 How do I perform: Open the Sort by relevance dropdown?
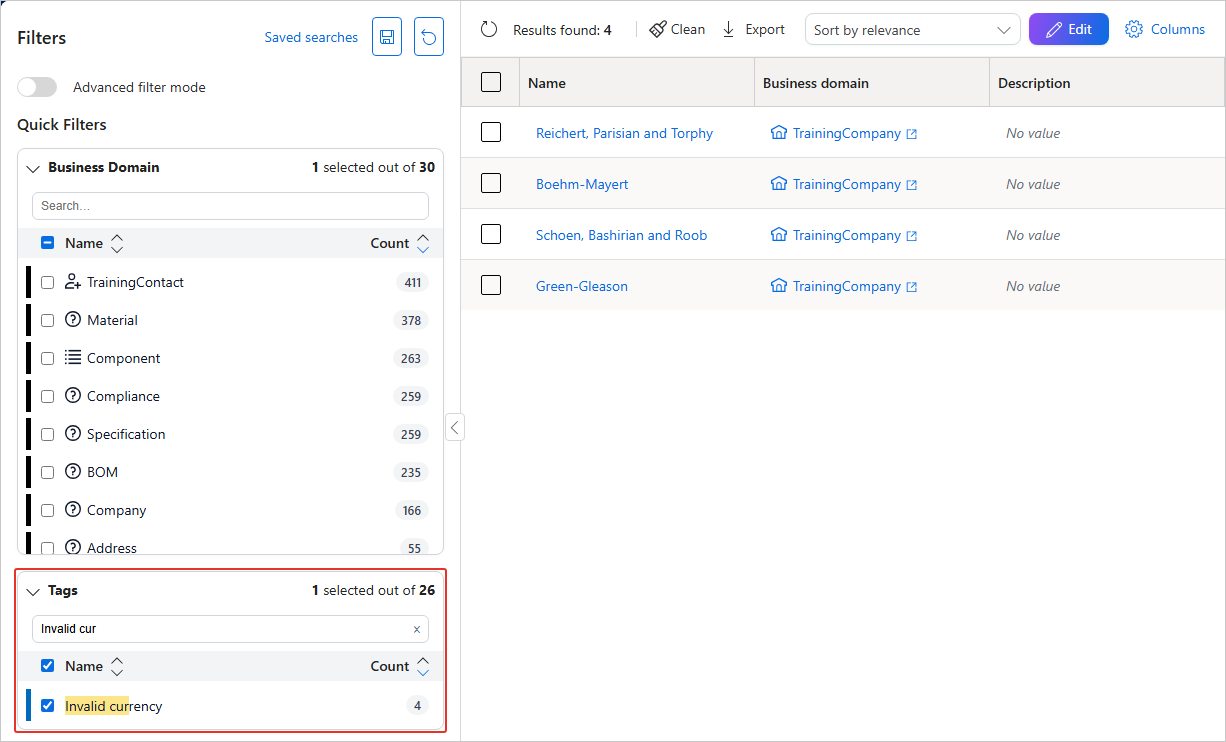[x=912, y=30]
